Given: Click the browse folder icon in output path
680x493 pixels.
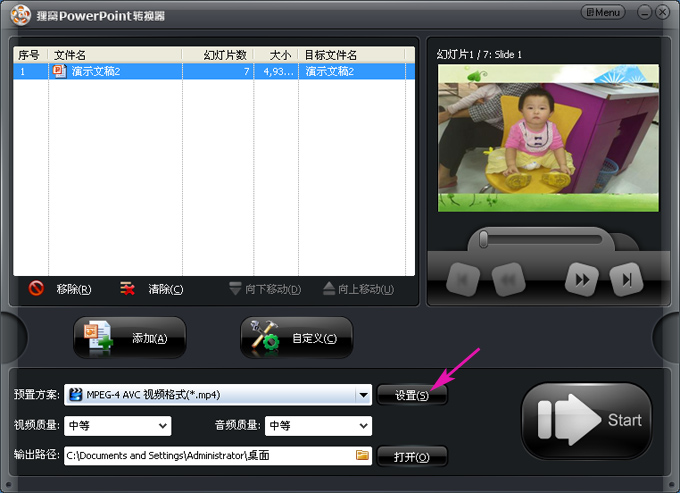Looking at the screenshot, I should pos(362,455).
